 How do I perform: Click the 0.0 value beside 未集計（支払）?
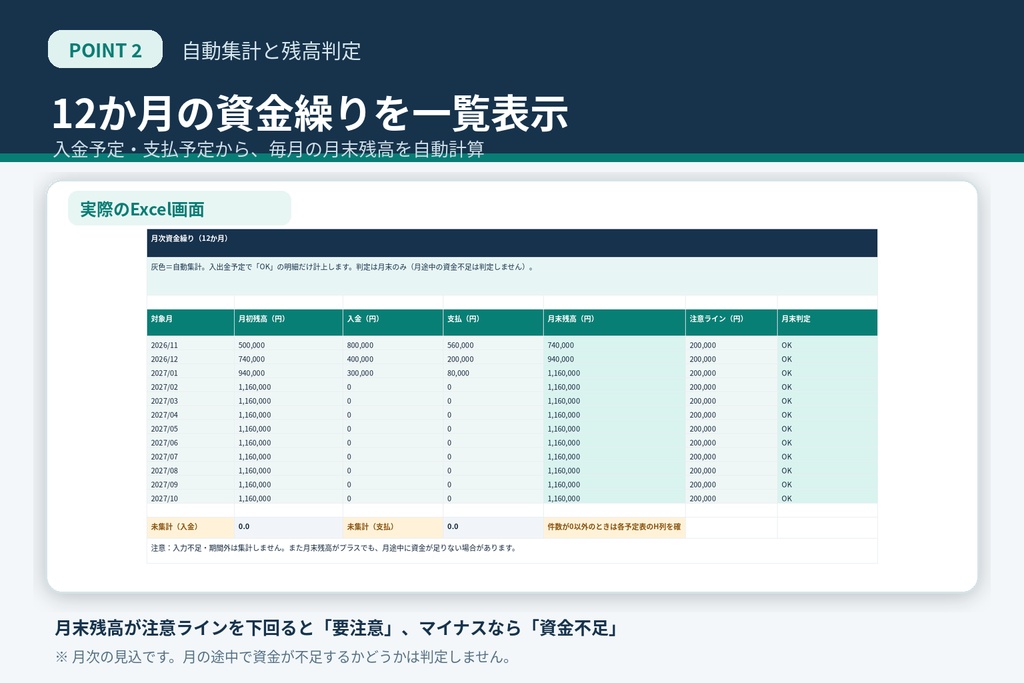pyautogui.click(x=493, y=527)
